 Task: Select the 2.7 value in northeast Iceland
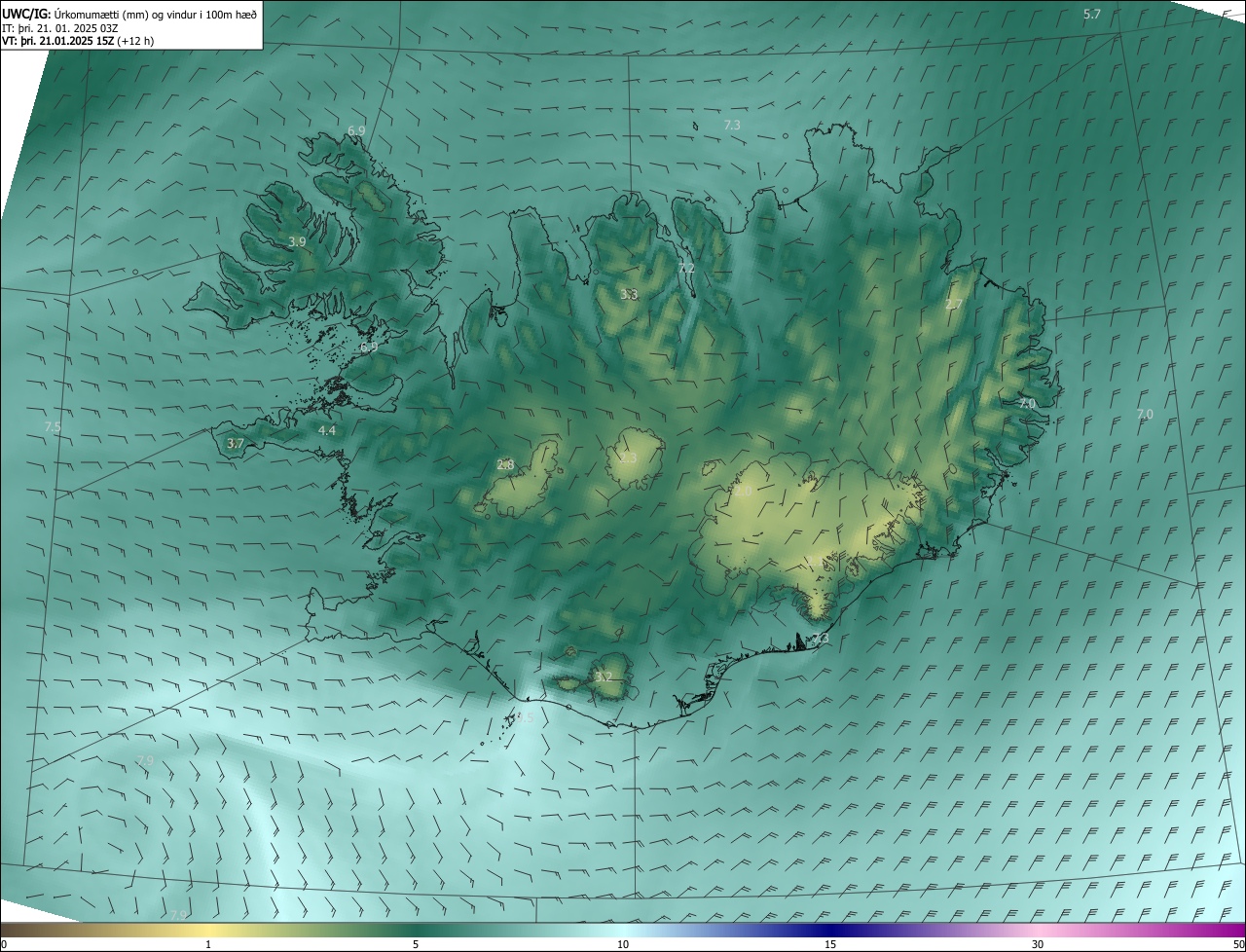954,305
